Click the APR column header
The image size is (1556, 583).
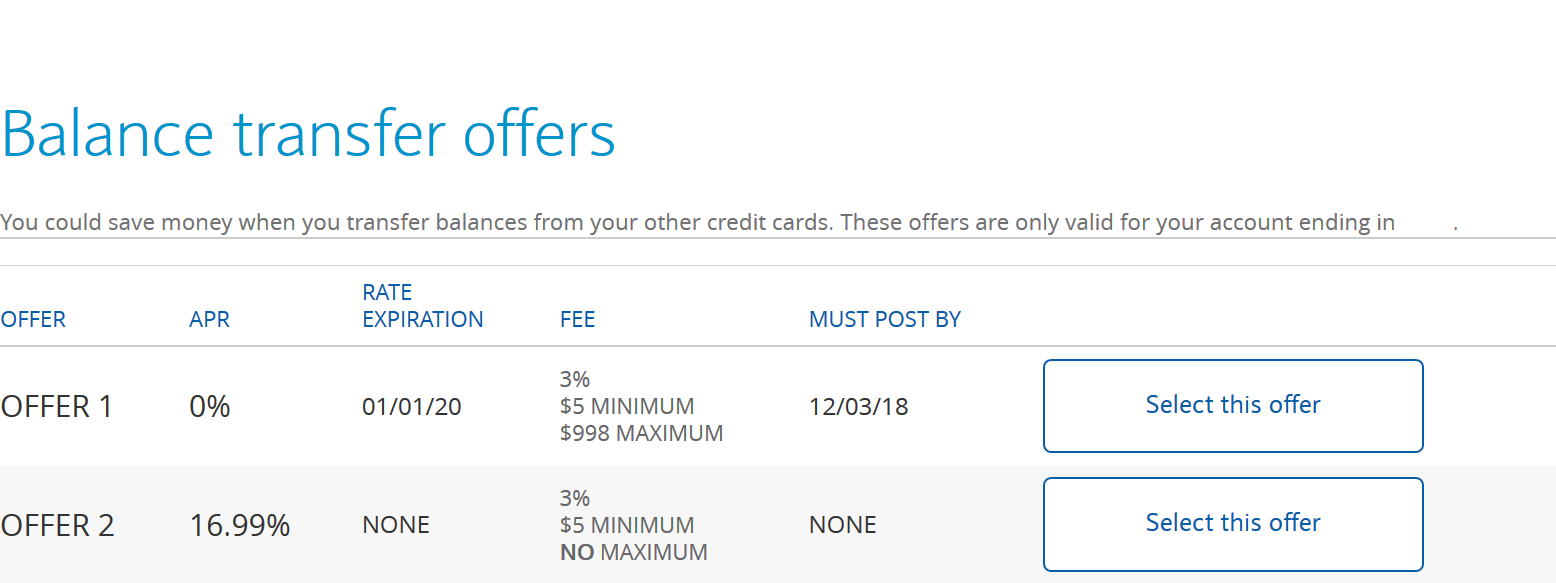[x=209, y=320]
